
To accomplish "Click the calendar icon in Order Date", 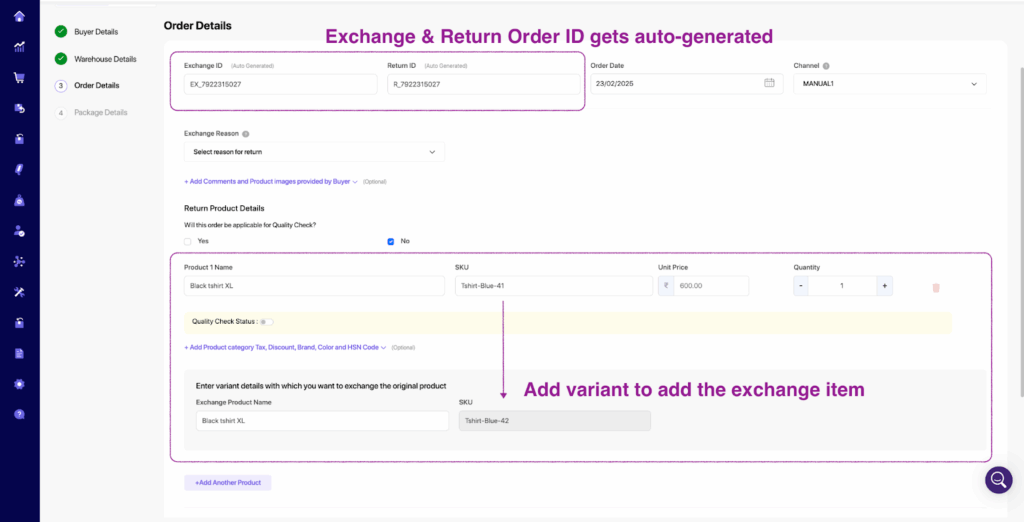I will [x=769, y=83].
